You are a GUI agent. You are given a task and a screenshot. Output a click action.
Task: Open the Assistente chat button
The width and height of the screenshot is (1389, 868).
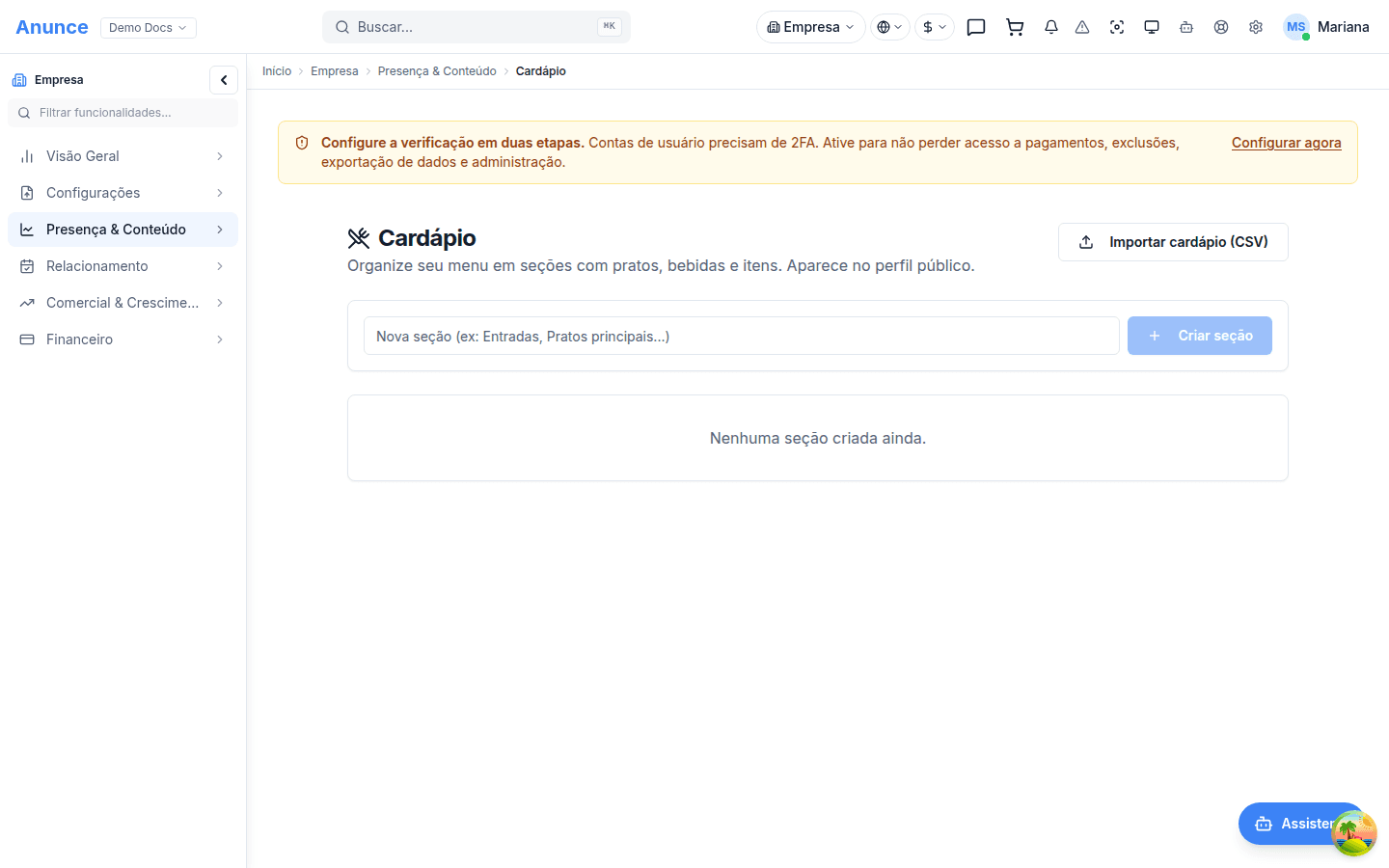tap(1302, 824)
